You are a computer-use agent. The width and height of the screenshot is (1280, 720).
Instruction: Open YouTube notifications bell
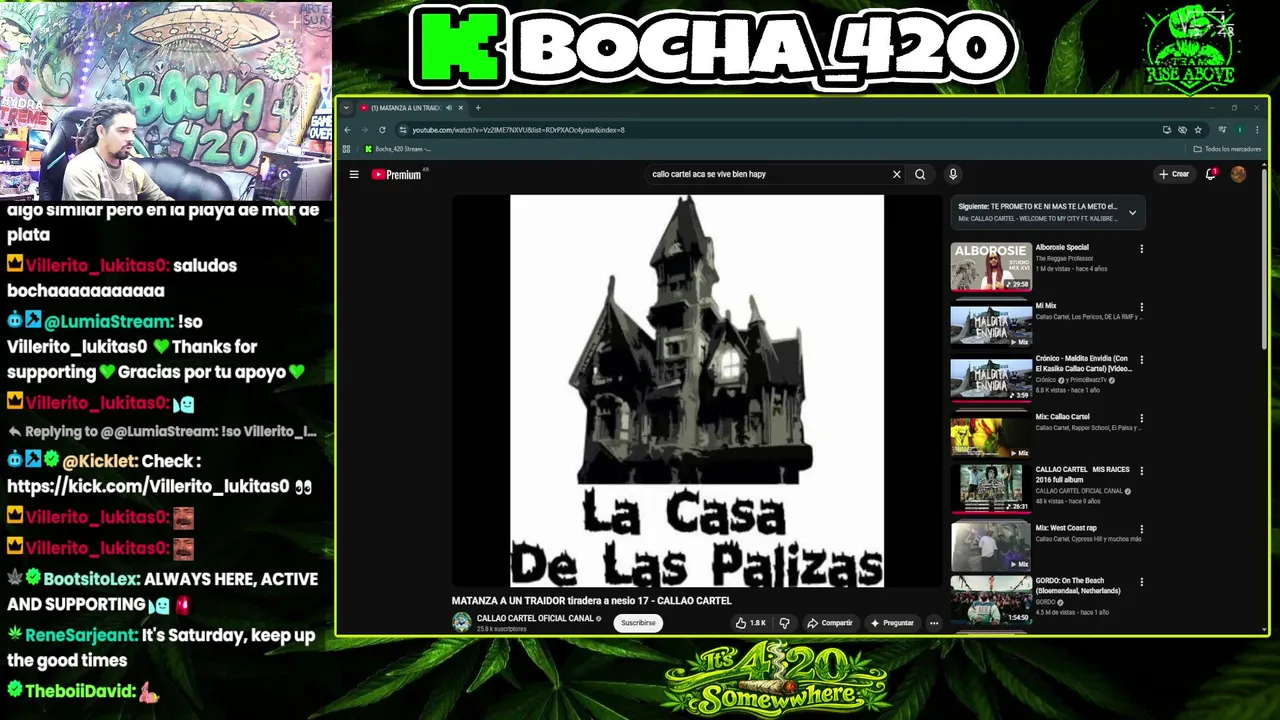click(x=1211, y=174)
